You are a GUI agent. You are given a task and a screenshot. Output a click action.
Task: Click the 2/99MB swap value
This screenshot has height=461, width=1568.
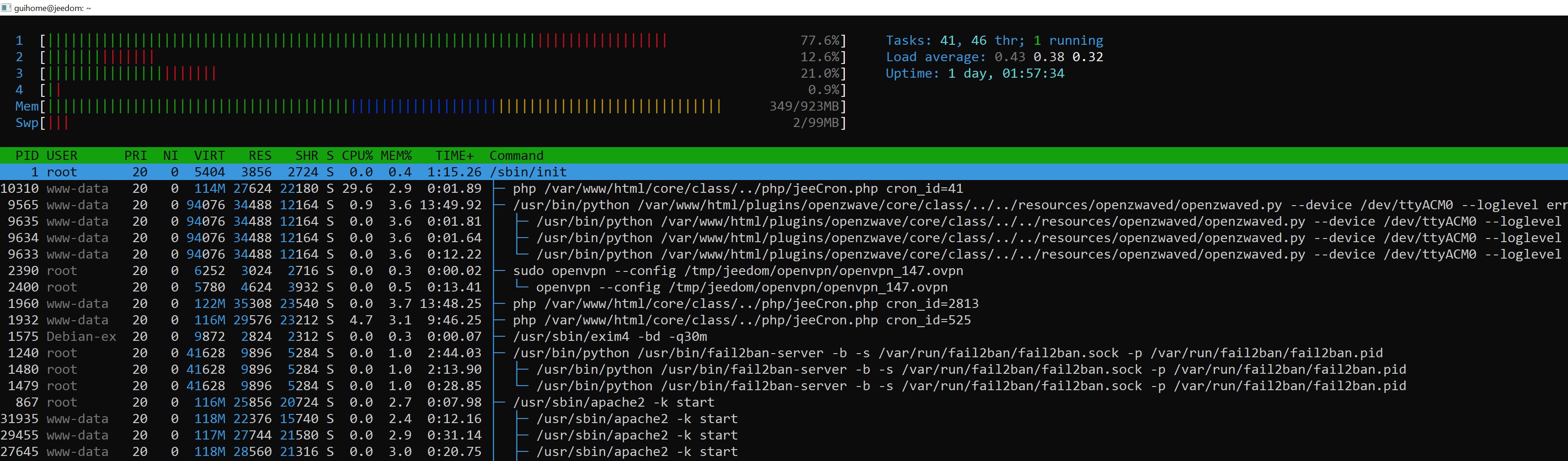[x=816, y=123]
